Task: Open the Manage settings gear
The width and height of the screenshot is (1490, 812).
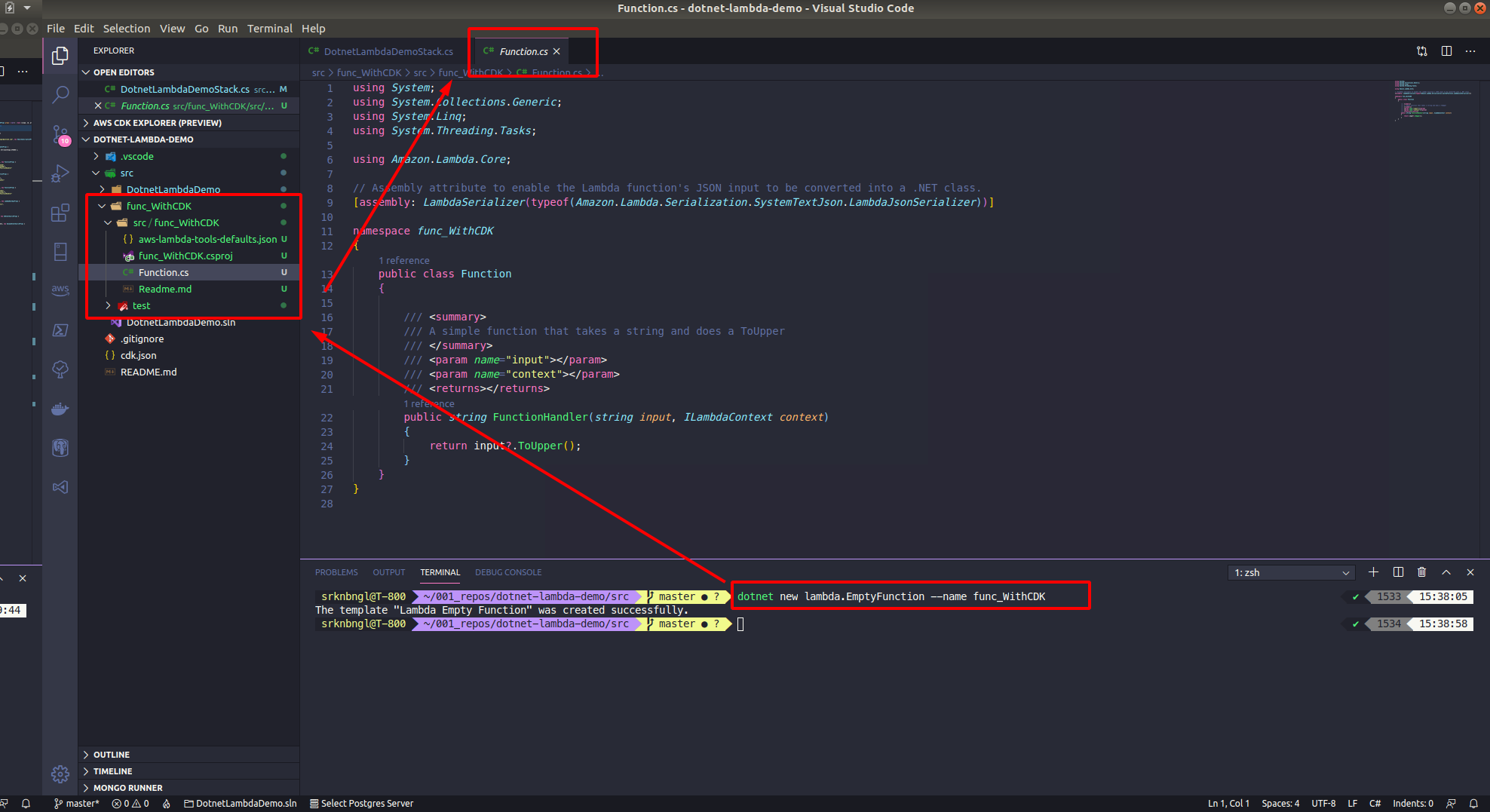Action: click(x=60, y=774)
